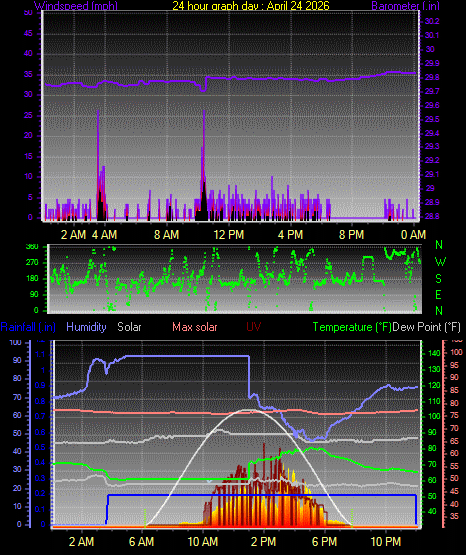
Task: Click the '140' green temperature scale value
Action: 434,353
